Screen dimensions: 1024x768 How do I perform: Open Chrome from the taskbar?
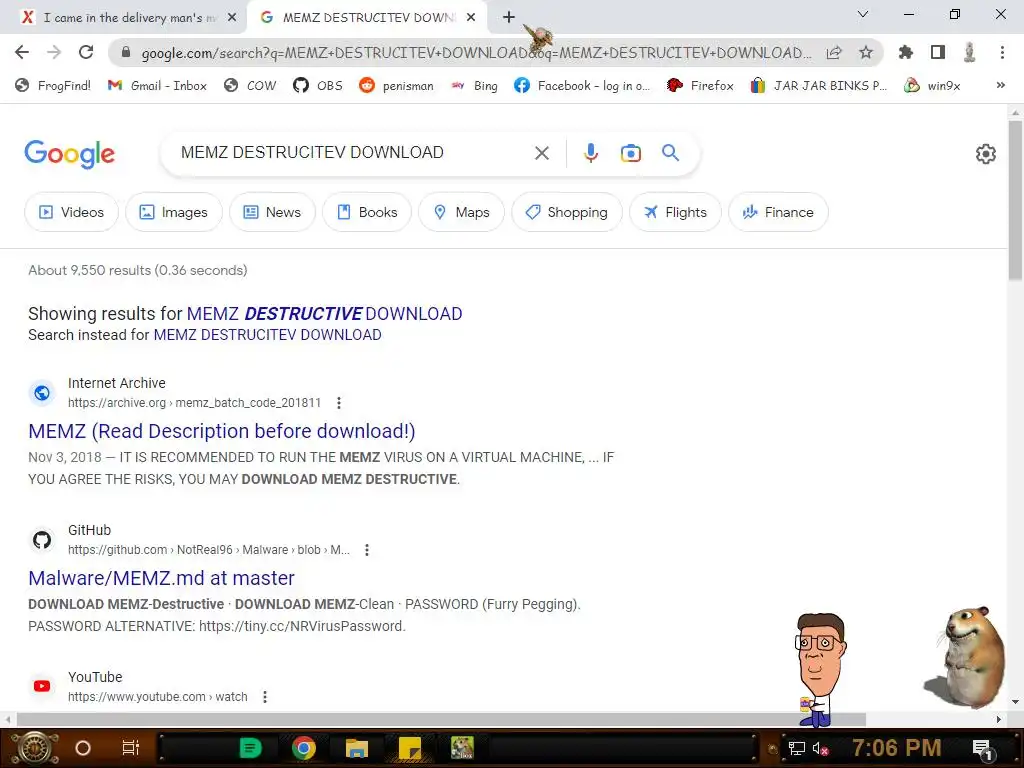[x=304, y=748]
